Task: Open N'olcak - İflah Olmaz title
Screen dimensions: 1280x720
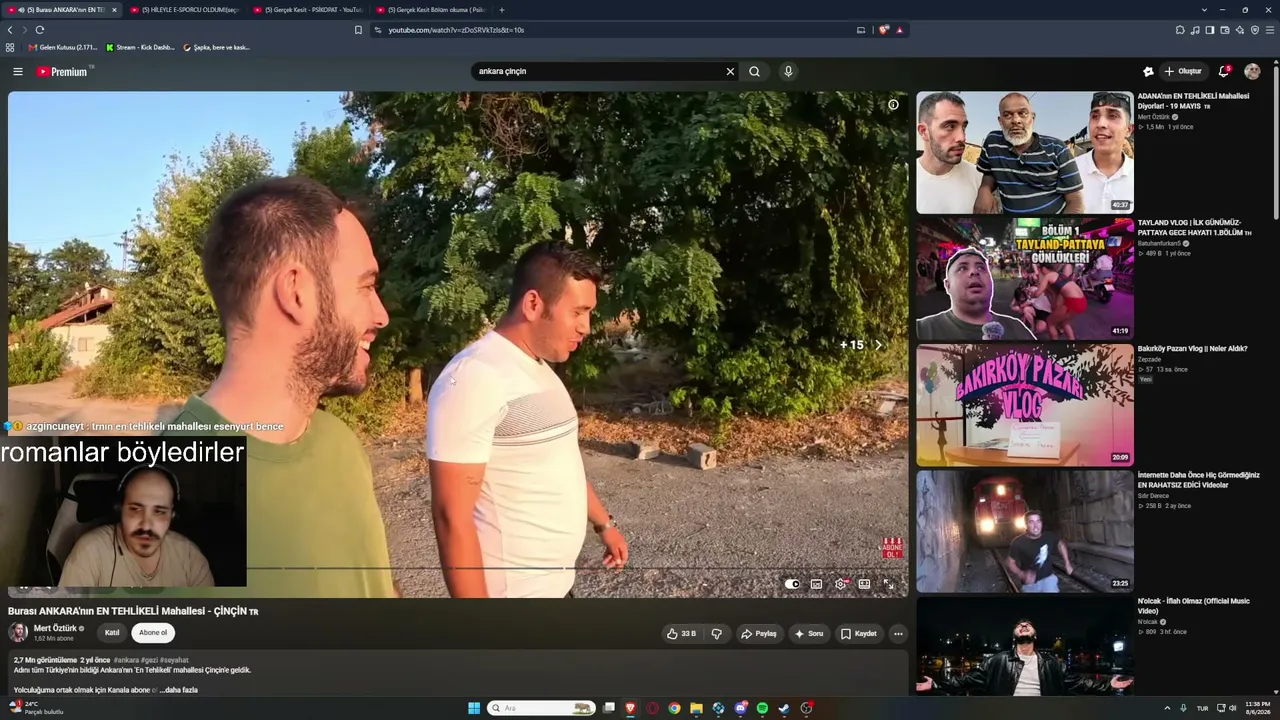Action: [1193, 606]
